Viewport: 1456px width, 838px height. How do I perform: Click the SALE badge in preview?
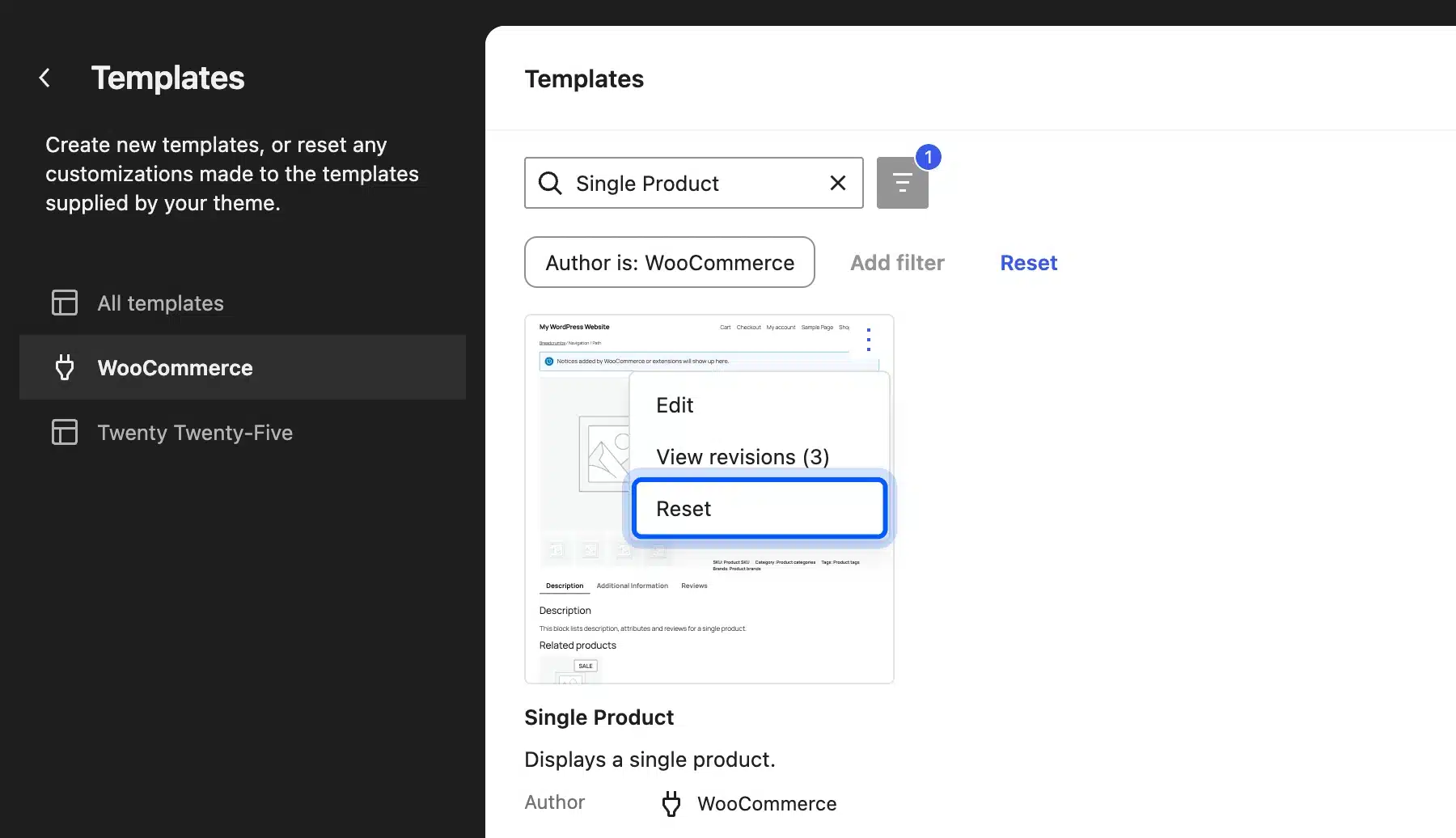click(586, 666)
